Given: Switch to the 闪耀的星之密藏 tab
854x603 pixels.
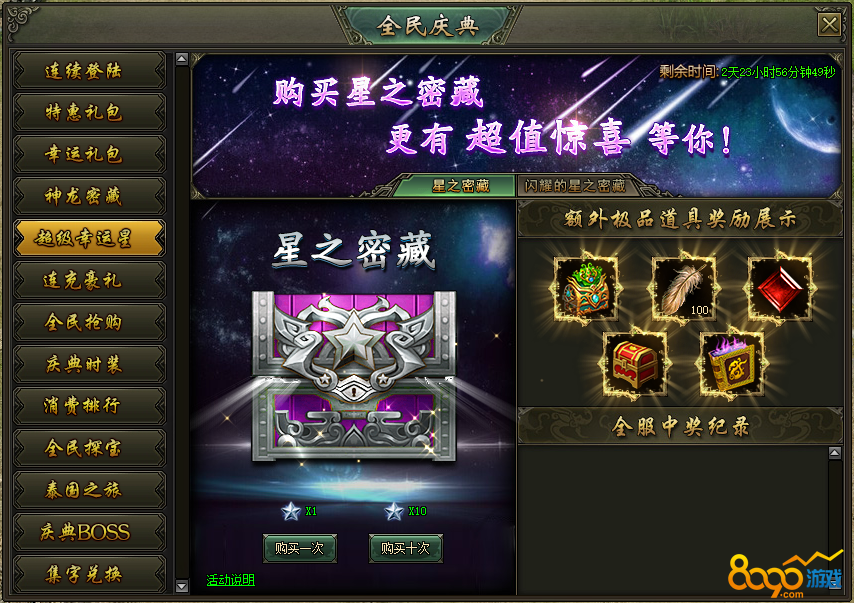Looking at the screenshot, I should pos(575,186).
